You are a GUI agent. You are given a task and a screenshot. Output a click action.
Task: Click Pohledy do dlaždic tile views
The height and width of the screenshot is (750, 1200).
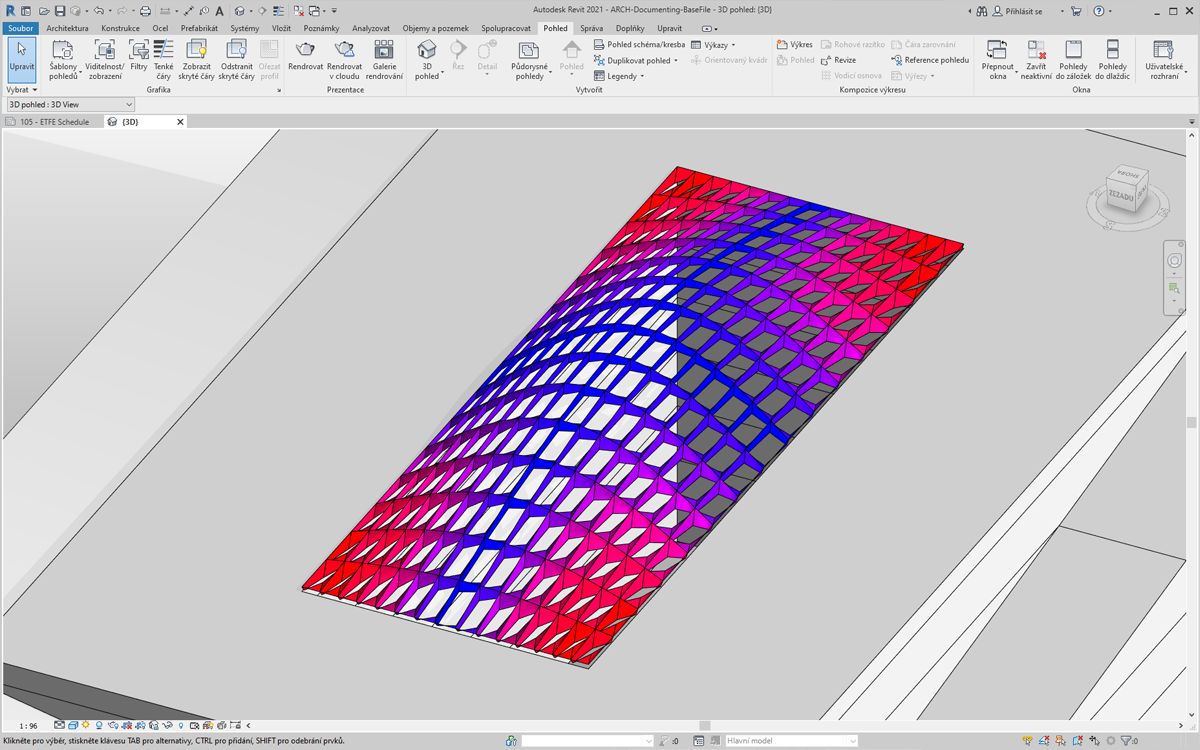coord(1112,60)
